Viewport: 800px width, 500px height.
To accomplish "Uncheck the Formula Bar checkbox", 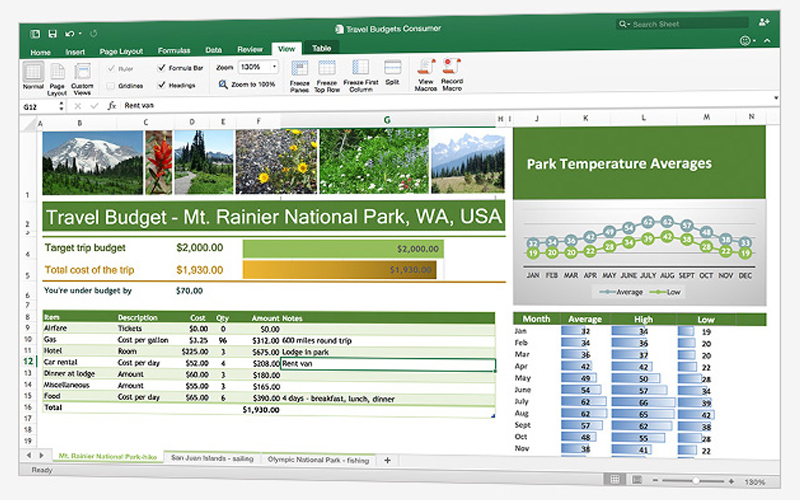I will pos(161,67).
